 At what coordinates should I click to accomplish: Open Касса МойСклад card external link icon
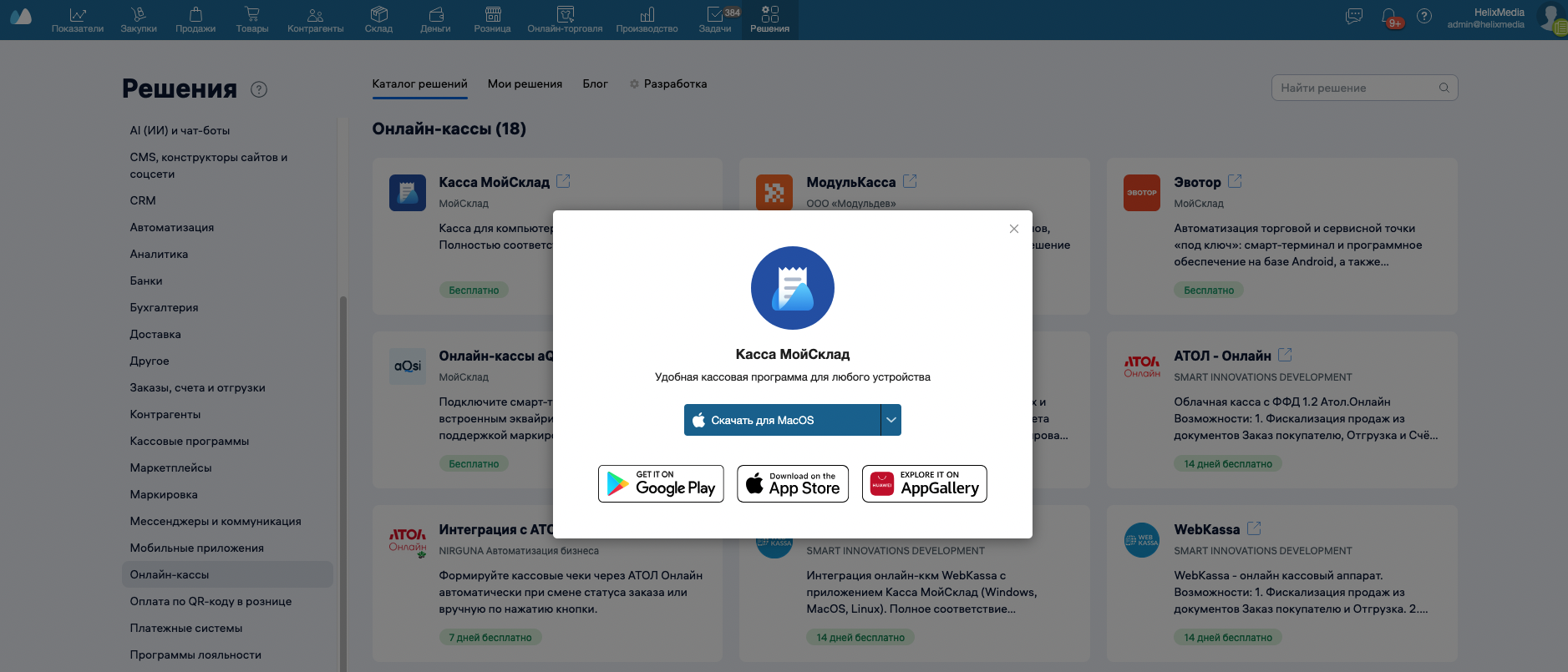coord(564,181)
